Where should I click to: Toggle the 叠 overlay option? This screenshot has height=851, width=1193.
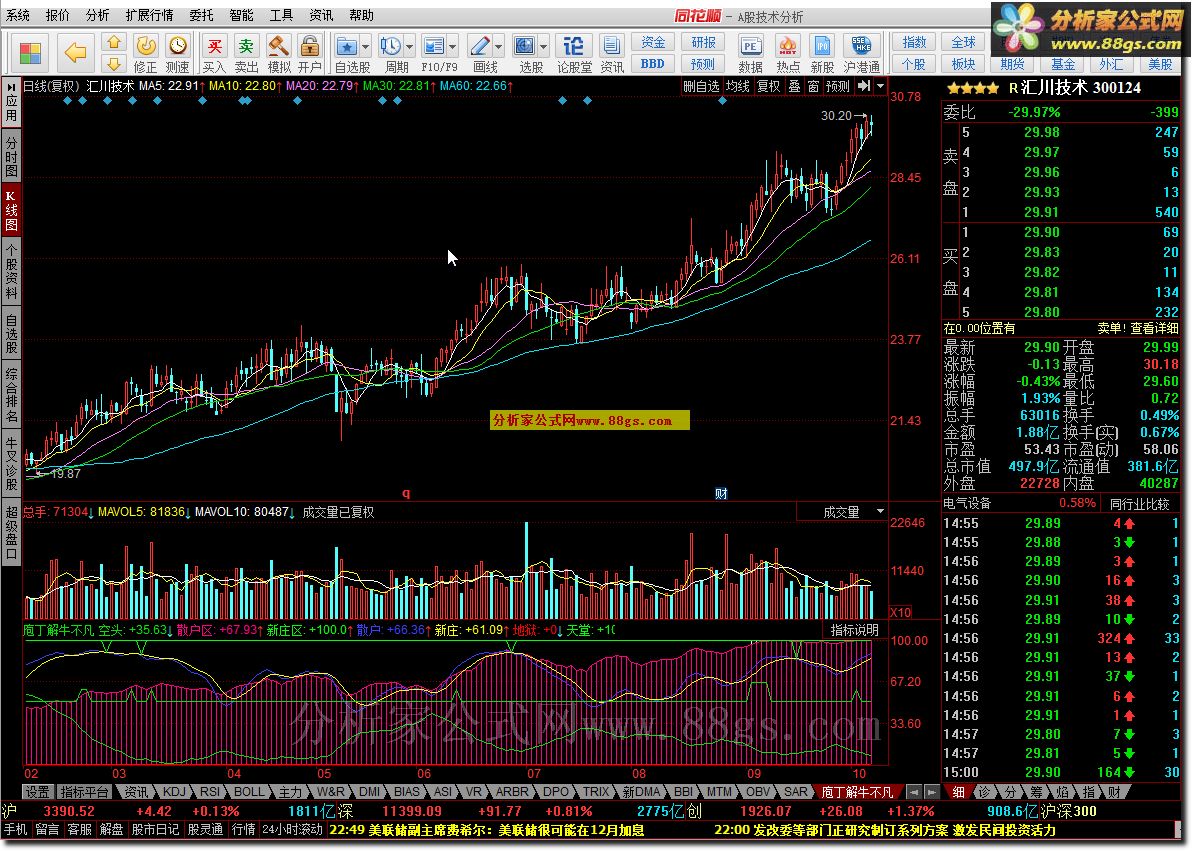(x=794, y=86)
